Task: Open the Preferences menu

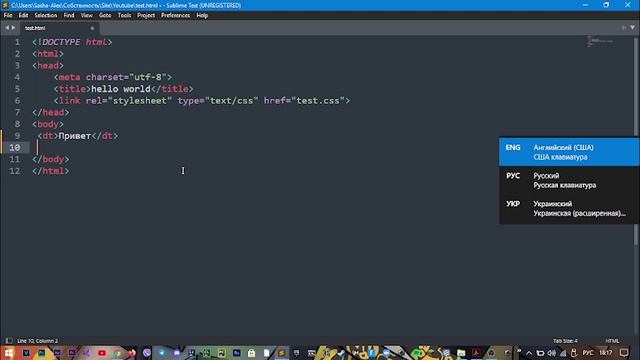Action: coord(176,16)
